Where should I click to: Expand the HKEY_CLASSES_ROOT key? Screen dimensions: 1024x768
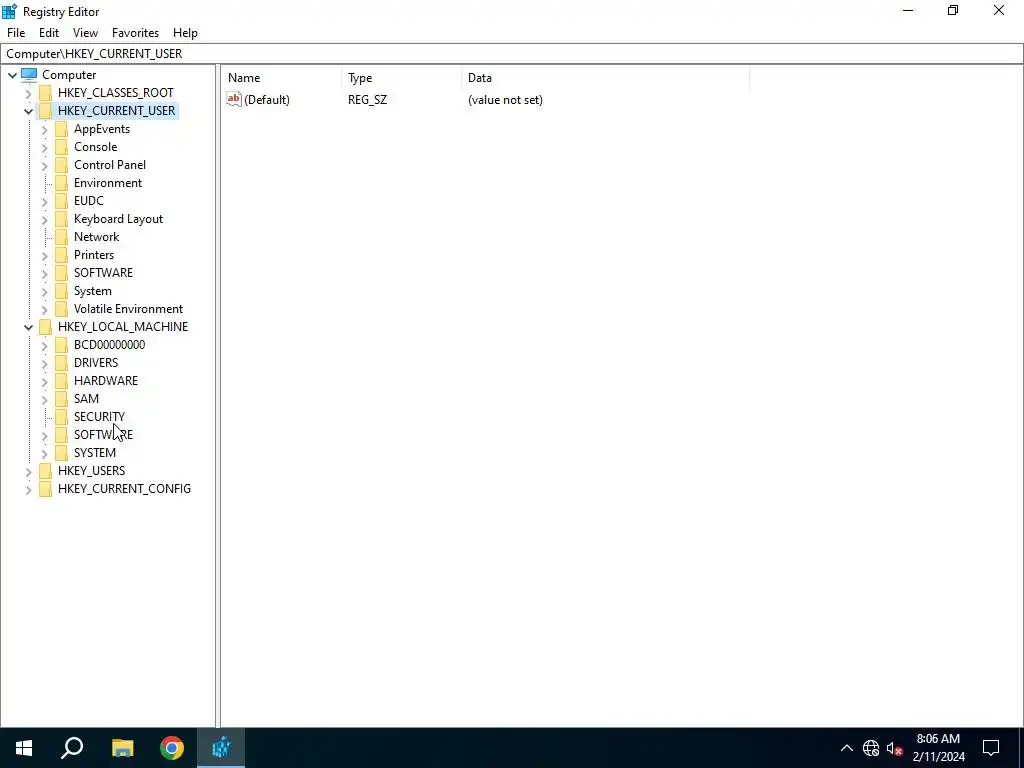click(x=28, y=93)
